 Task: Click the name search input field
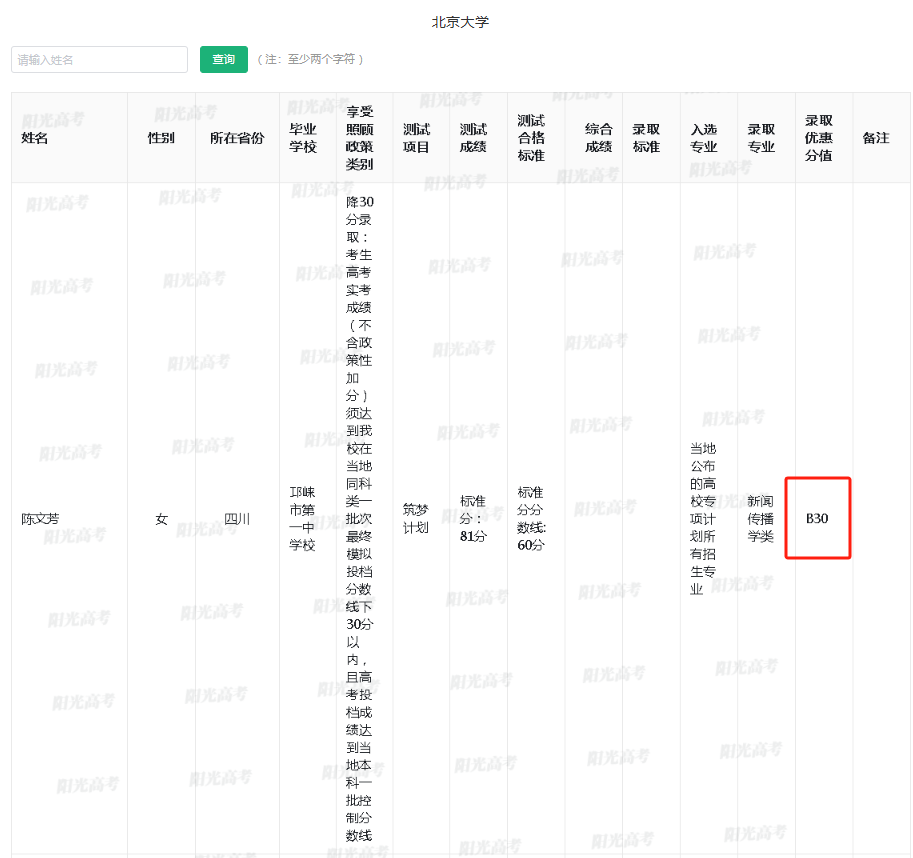coord(100,59)
